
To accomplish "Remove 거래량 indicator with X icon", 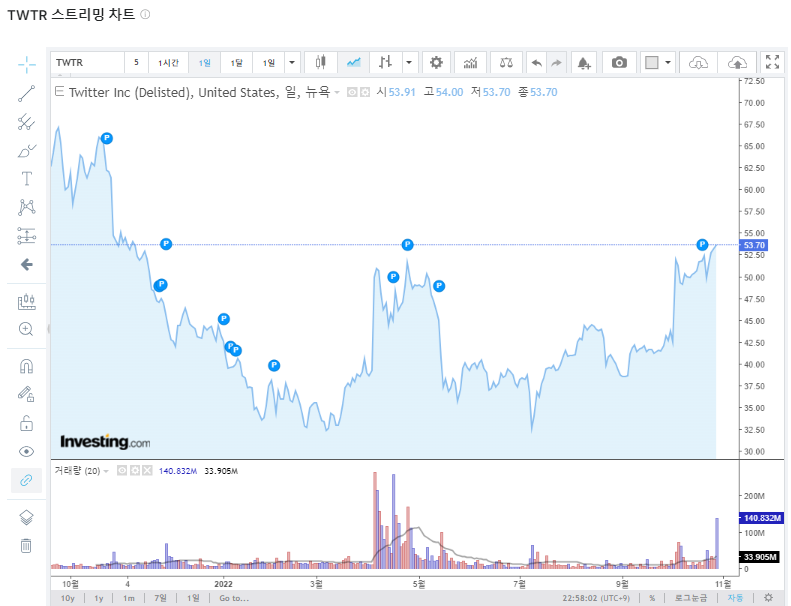I will 147,471.
